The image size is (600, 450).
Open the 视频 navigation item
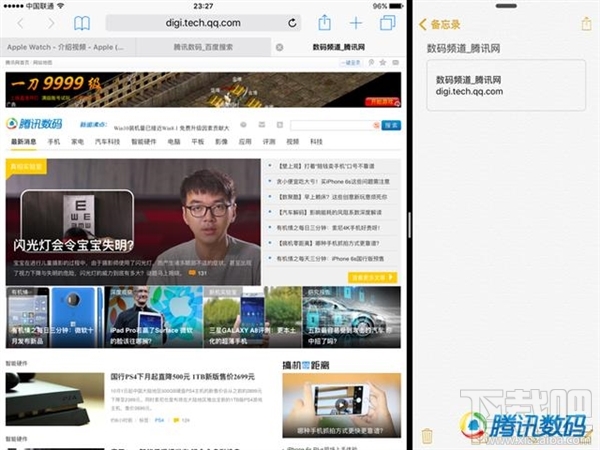pyautogui.click(x=292, y=142)
